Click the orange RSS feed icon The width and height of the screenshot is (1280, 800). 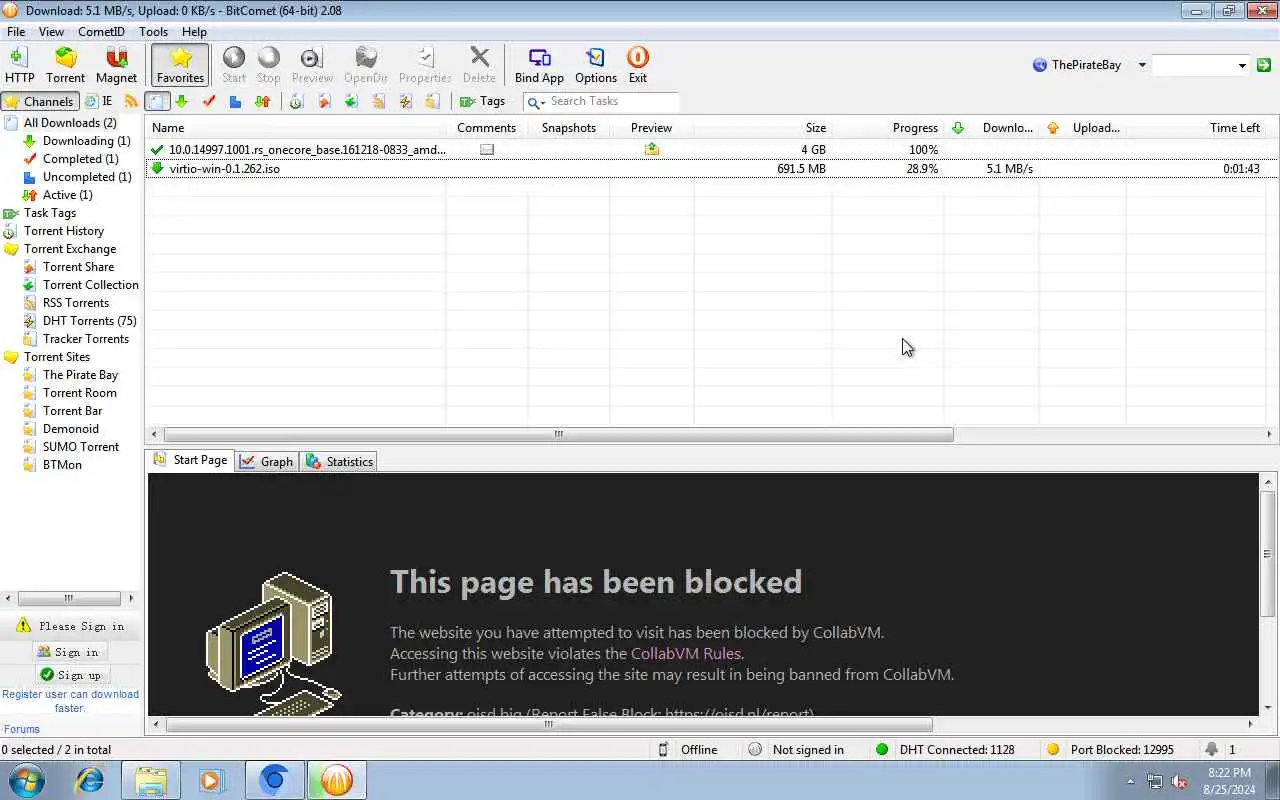[x=131, y=101]
